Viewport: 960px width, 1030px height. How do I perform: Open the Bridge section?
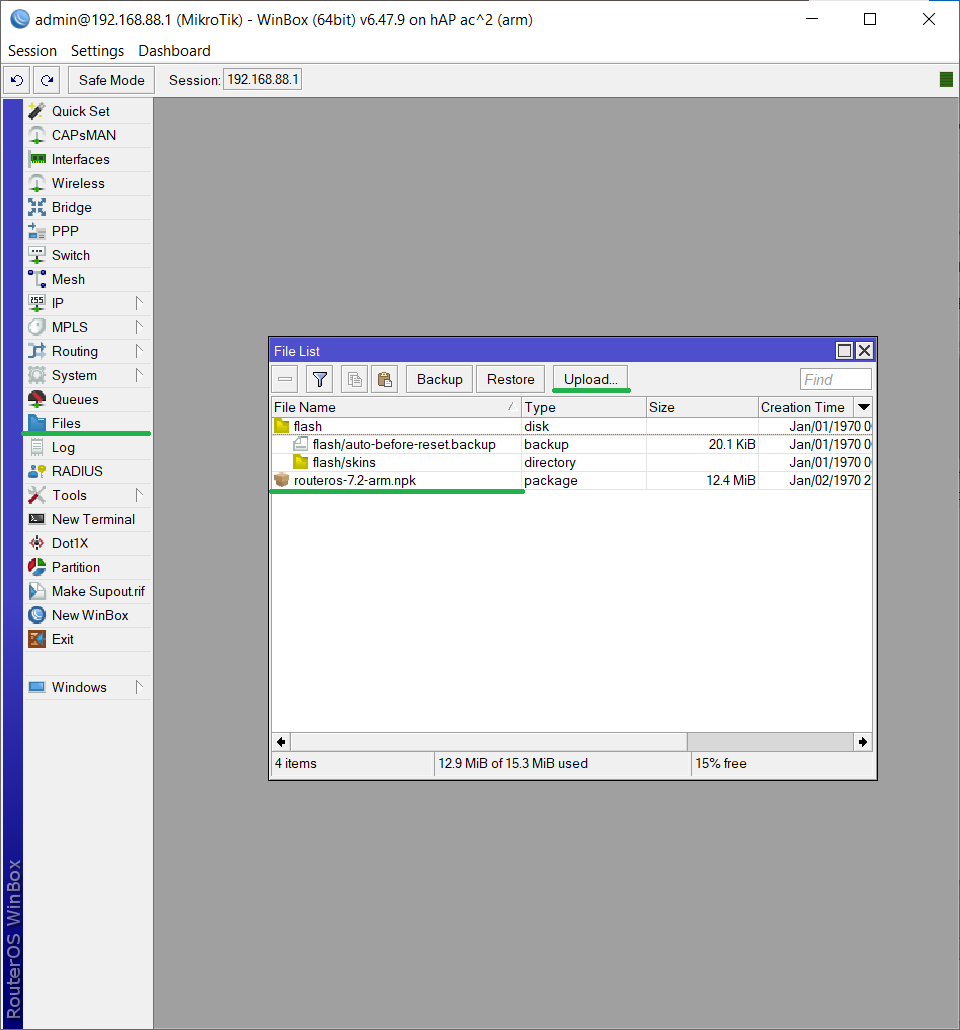88,207
